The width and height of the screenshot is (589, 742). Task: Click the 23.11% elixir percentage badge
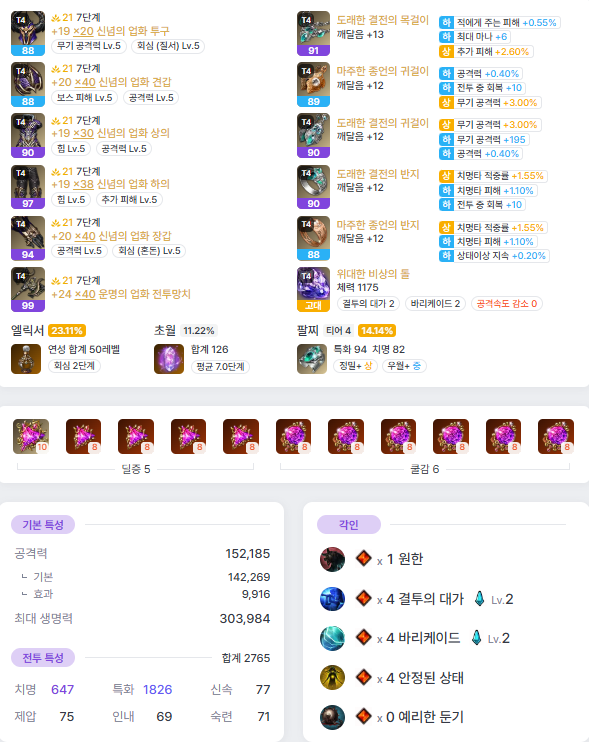67,330
